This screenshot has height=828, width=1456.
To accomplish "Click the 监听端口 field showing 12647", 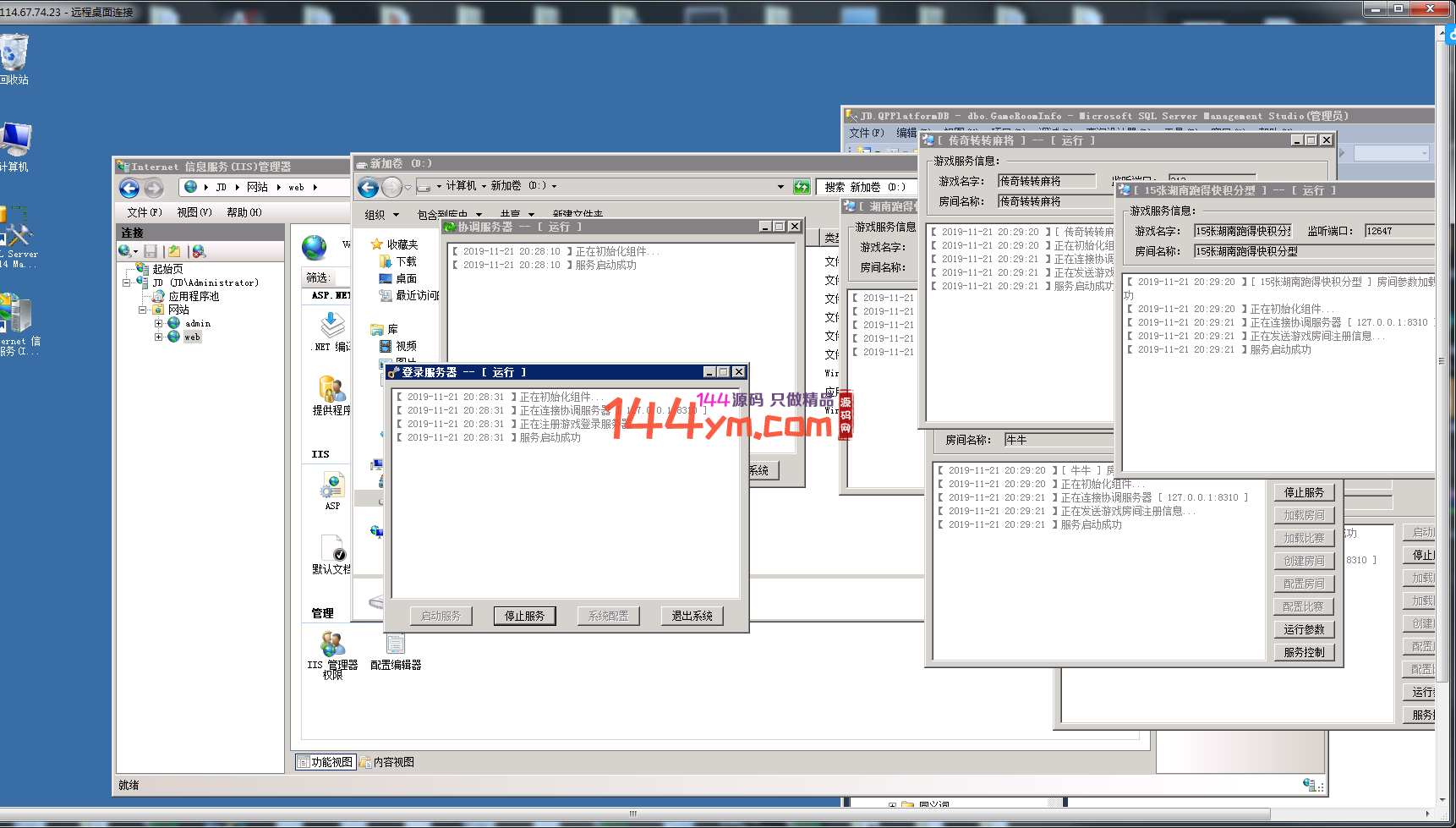I will [1399, 231].
